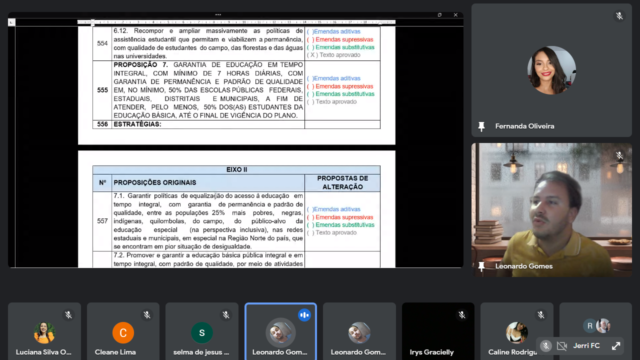Click the camera-off icon in the Jerri FC bar
The width and height of the screenshot is (640, 360).
tap(562, 346)
